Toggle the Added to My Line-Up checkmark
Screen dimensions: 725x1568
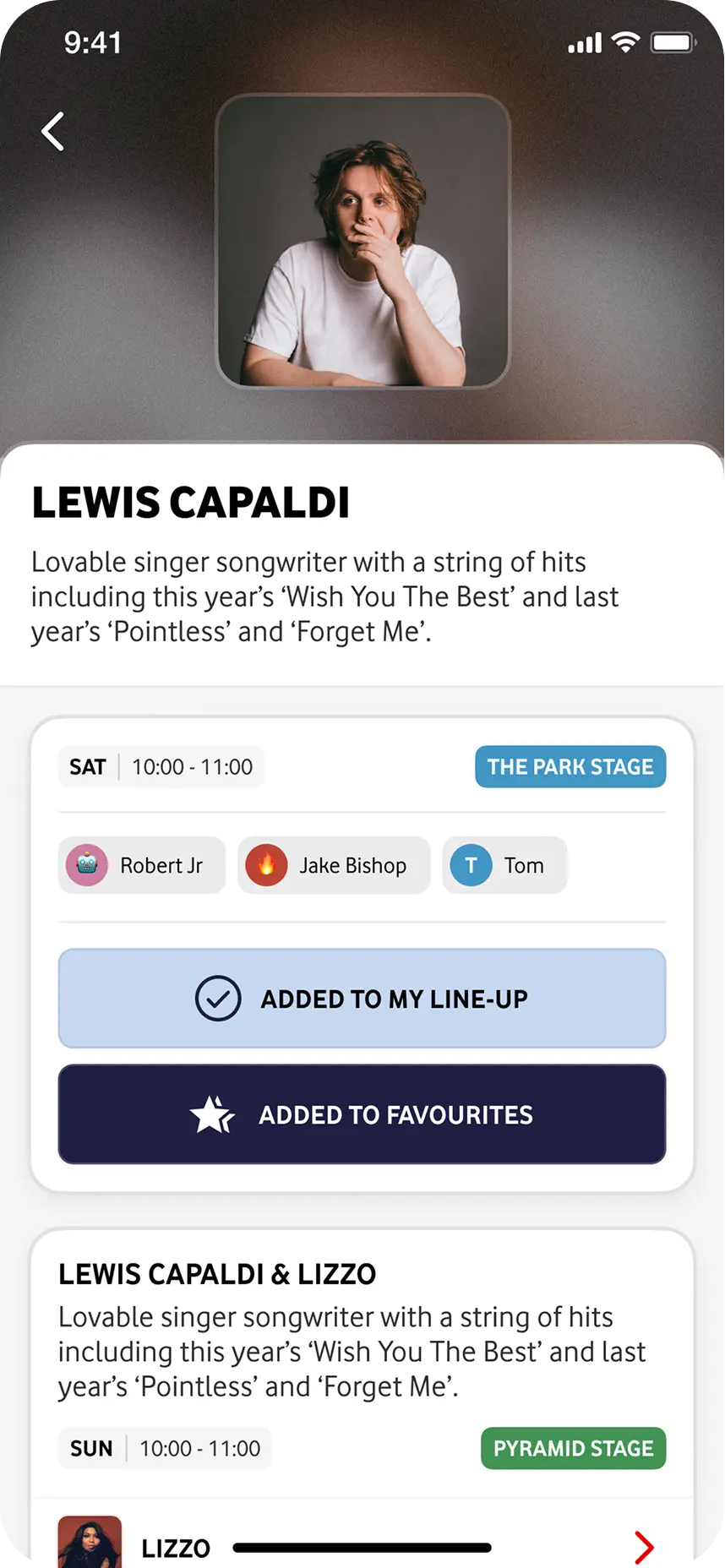(x=218, y=999)
